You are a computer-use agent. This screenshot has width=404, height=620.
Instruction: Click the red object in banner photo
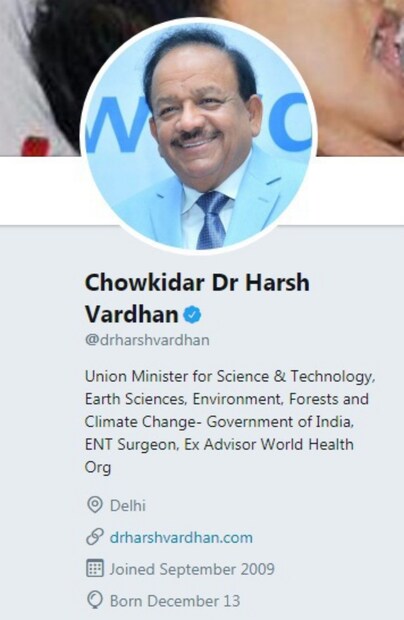coord(36,146)
